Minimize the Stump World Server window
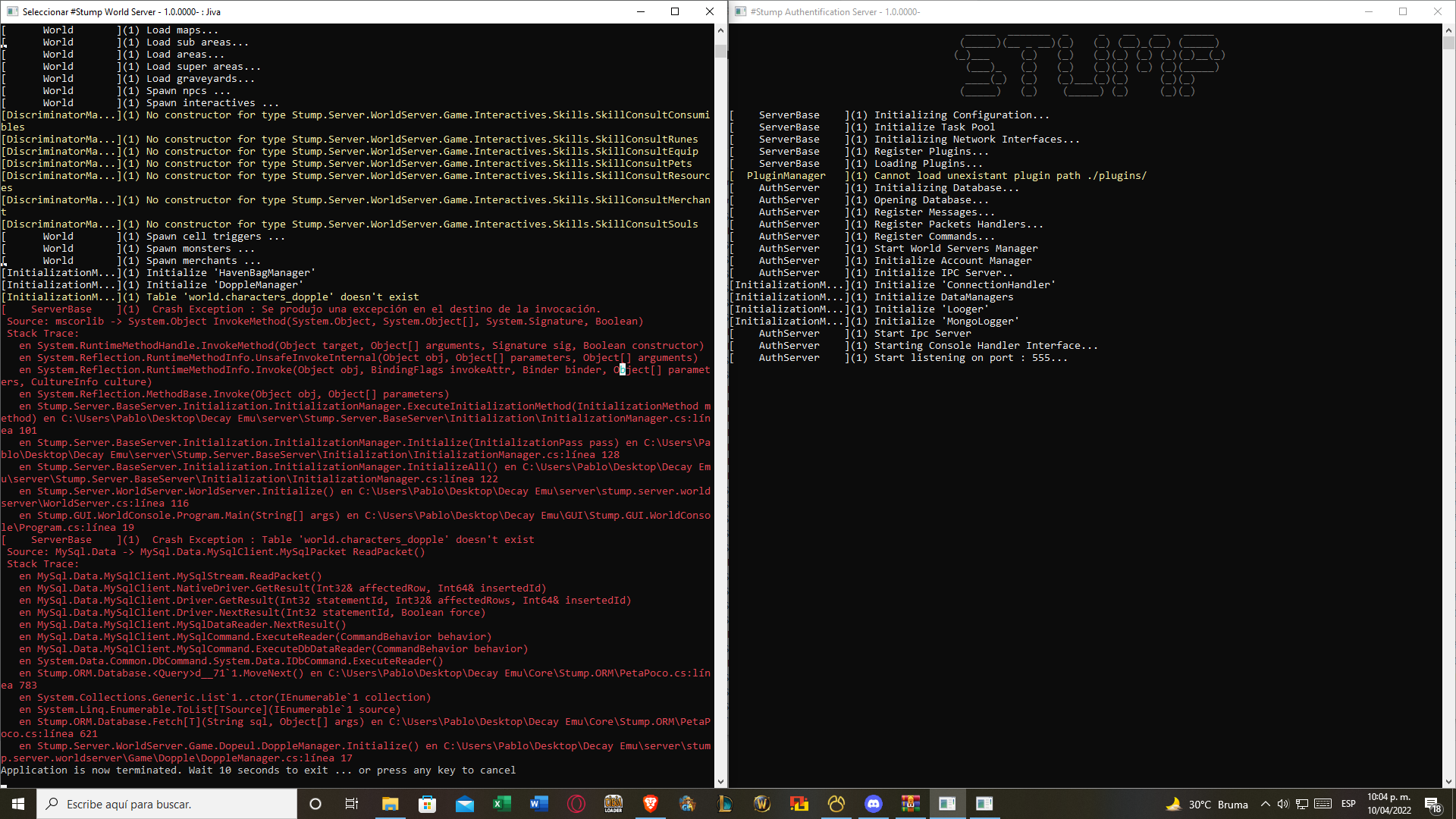Image resolution: width=1456 pixels, height=819 pixels. [x=641, y=11]
